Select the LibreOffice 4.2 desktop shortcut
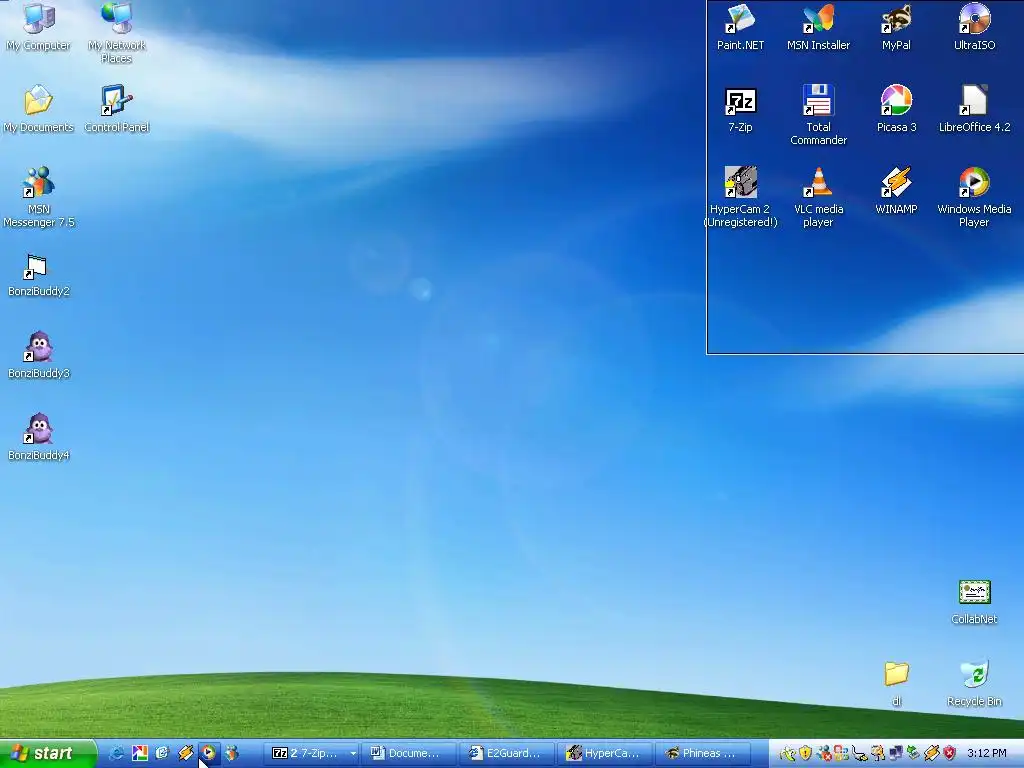The width and height of the screenshot is (1024, 768). [x=974, y=108]
